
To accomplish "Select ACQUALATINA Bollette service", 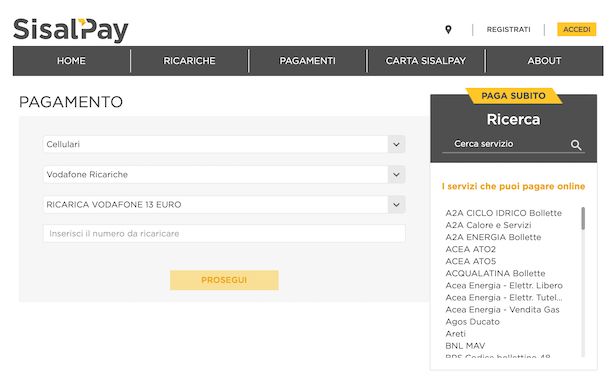I will [x=495, y=273].
